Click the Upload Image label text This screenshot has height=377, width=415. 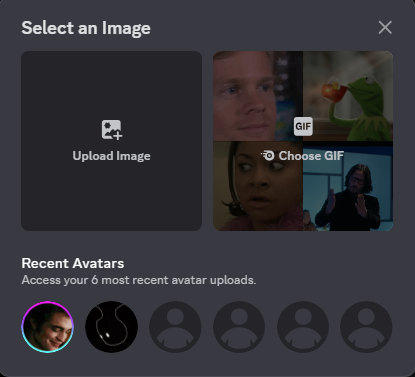(x=112, y=156)
